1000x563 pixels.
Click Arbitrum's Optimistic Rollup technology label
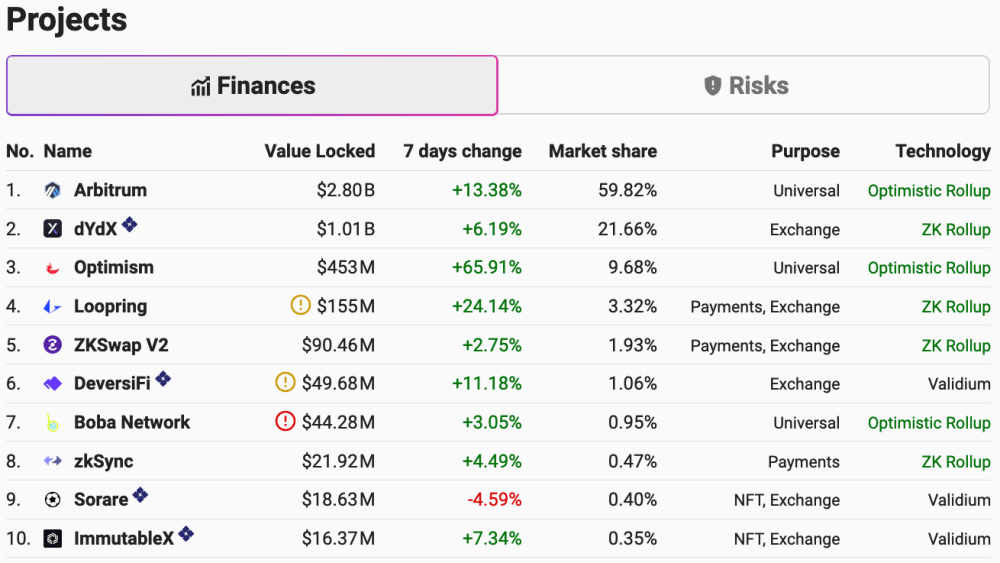[929, 191]
